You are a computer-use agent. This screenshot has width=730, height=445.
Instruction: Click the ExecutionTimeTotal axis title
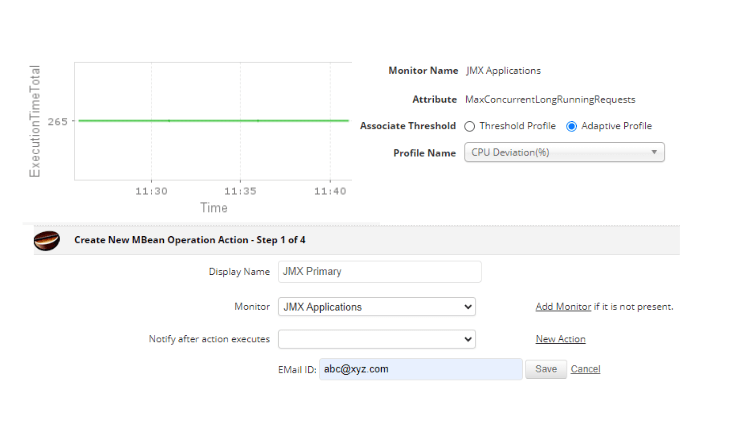click(35, 121)
